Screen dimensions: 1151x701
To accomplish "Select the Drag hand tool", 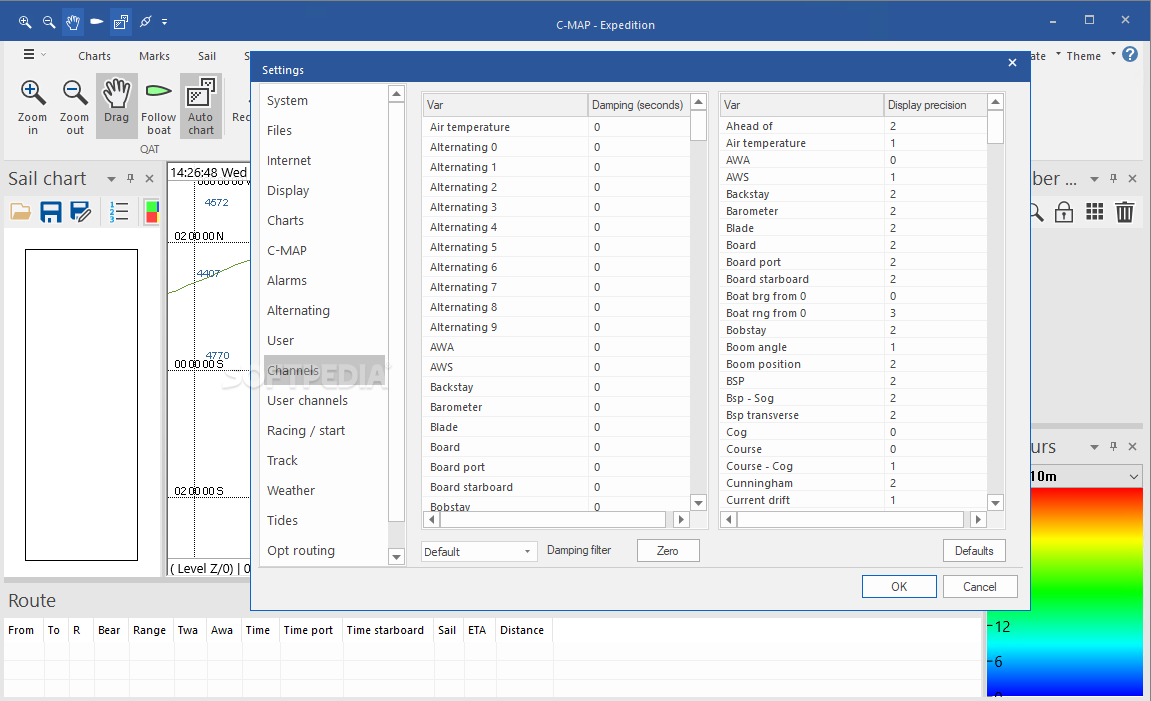I will coord(117,107).
